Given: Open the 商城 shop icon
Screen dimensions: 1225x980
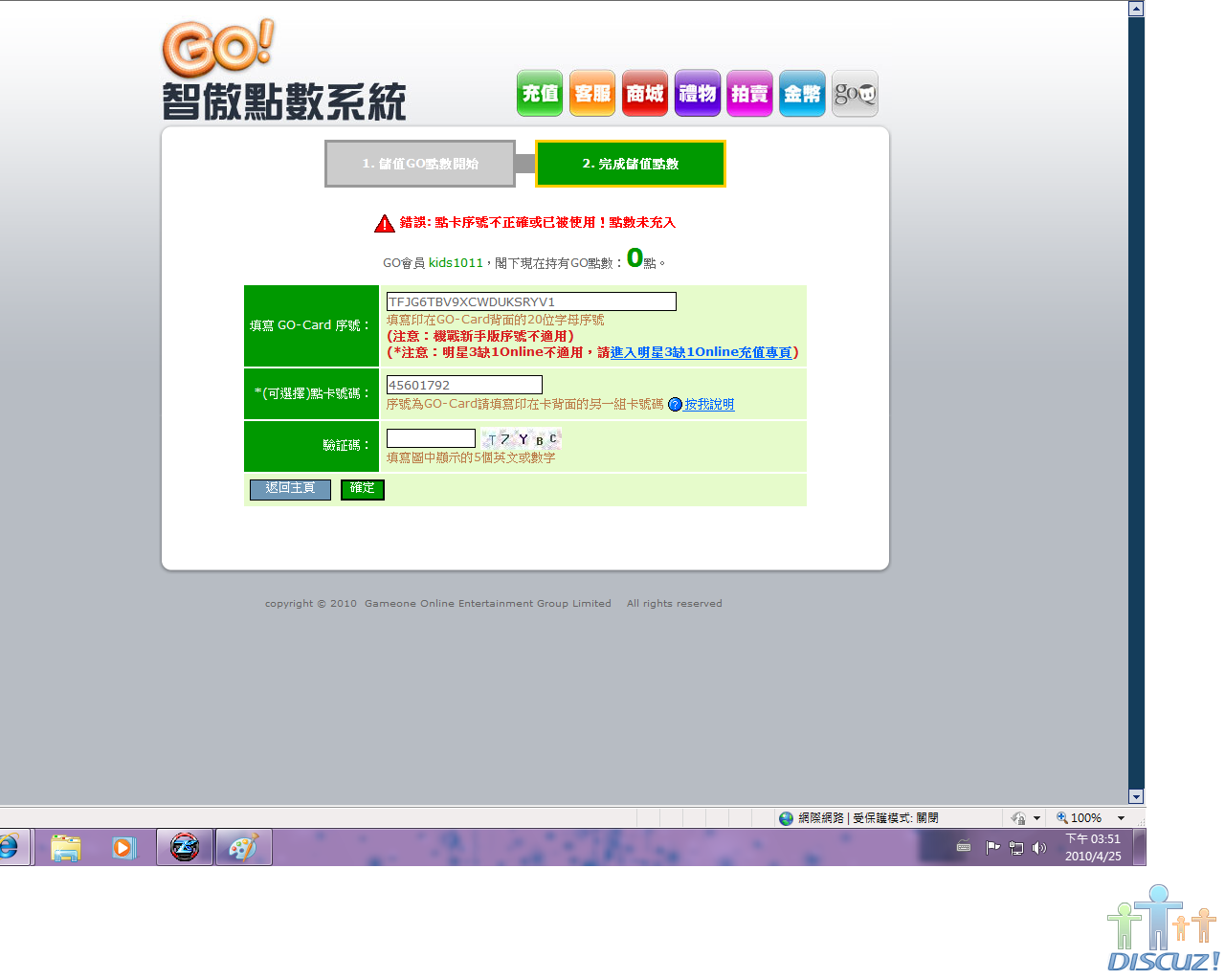Looking at the screenshot, I should [645, 94].
